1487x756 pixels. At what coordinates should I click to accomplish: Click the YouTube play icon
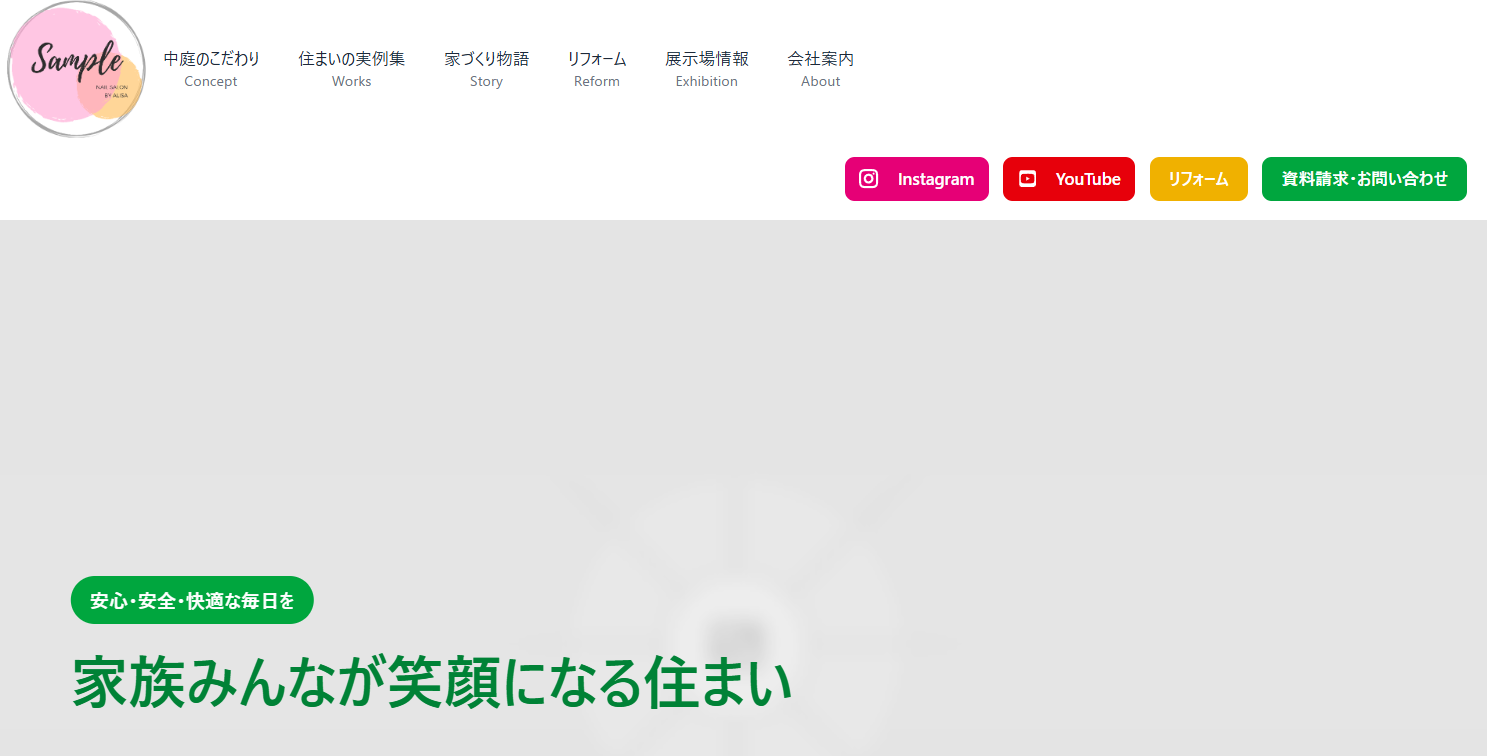(1027, 179)
